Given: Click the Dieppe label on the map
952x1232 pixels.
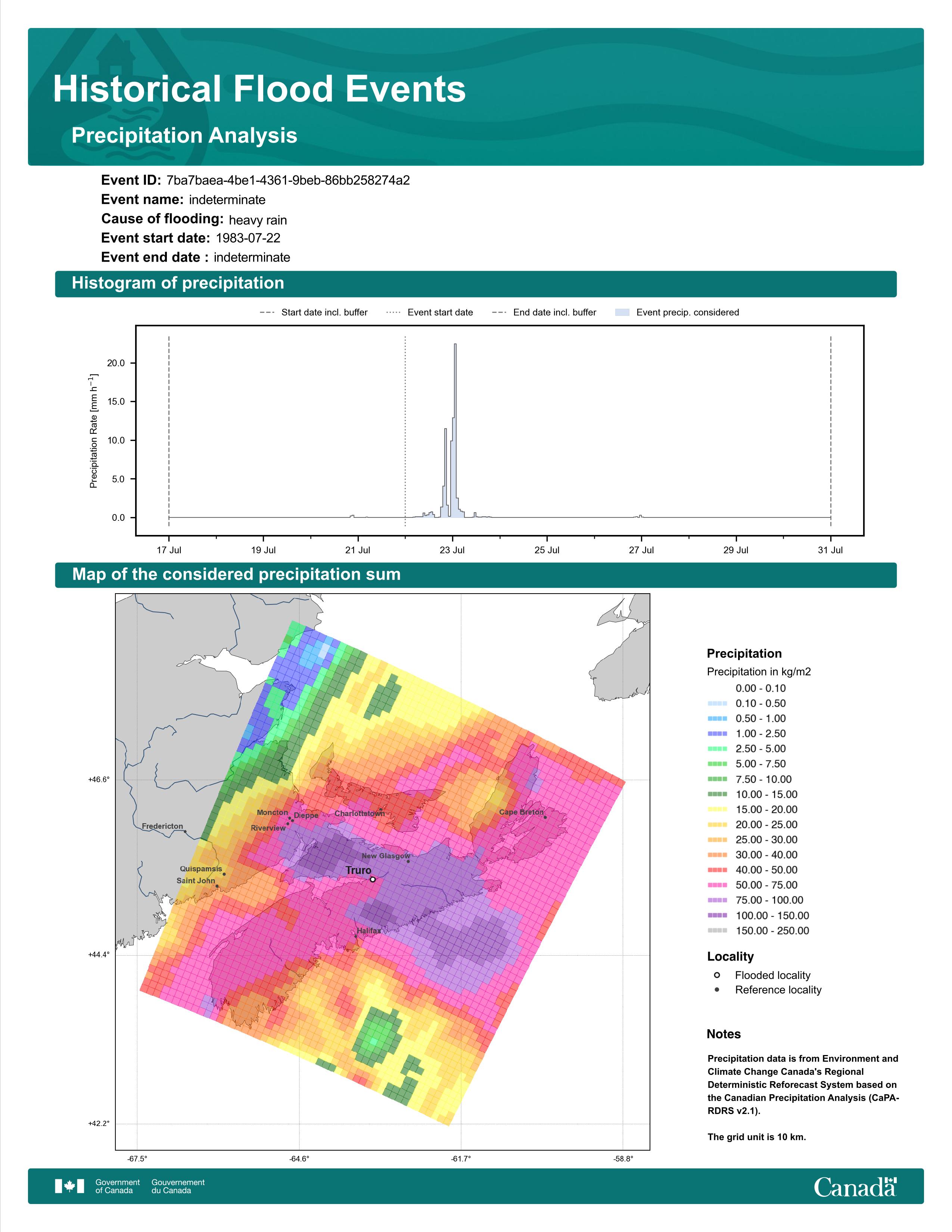Looking at the screenshot, I should (306, 816).
